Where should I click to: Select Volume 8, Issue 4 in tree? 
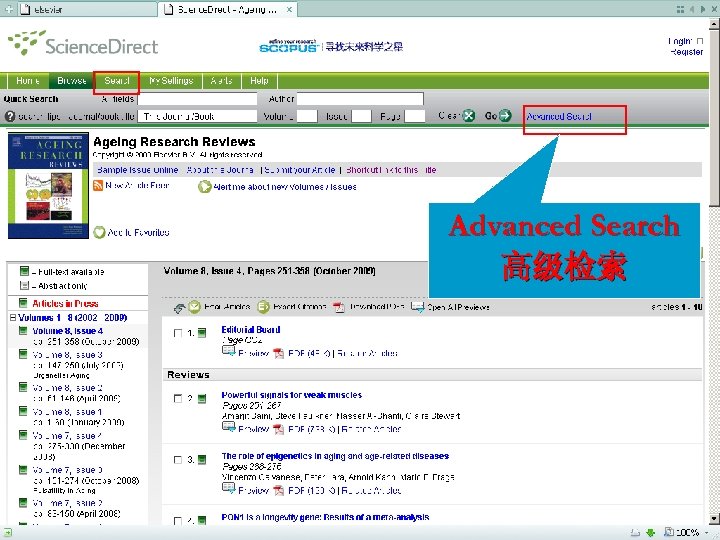68,331
